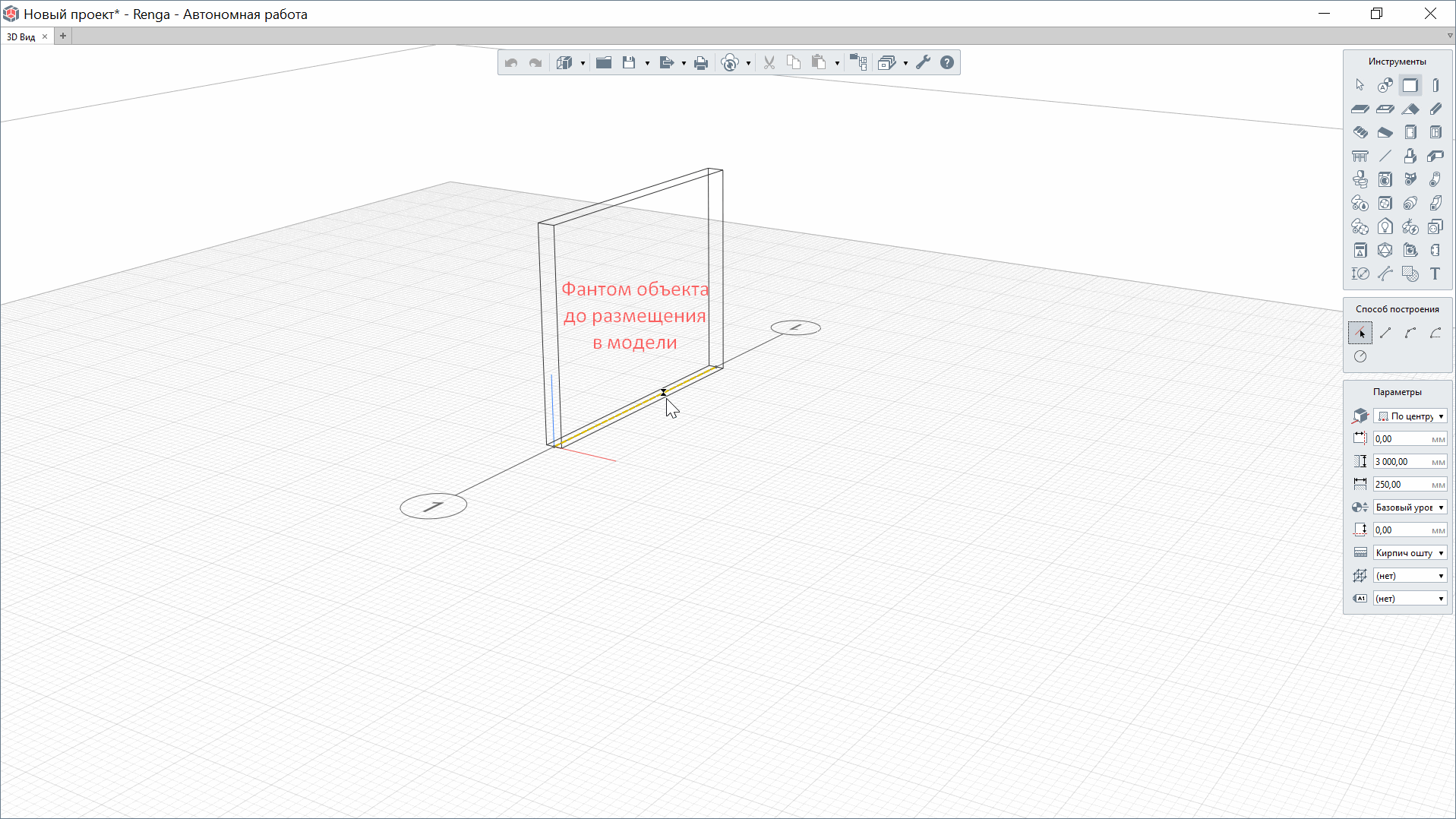Select the Floor slab tool
The height and width of the screenshot is (819, 1456).
1360,109
